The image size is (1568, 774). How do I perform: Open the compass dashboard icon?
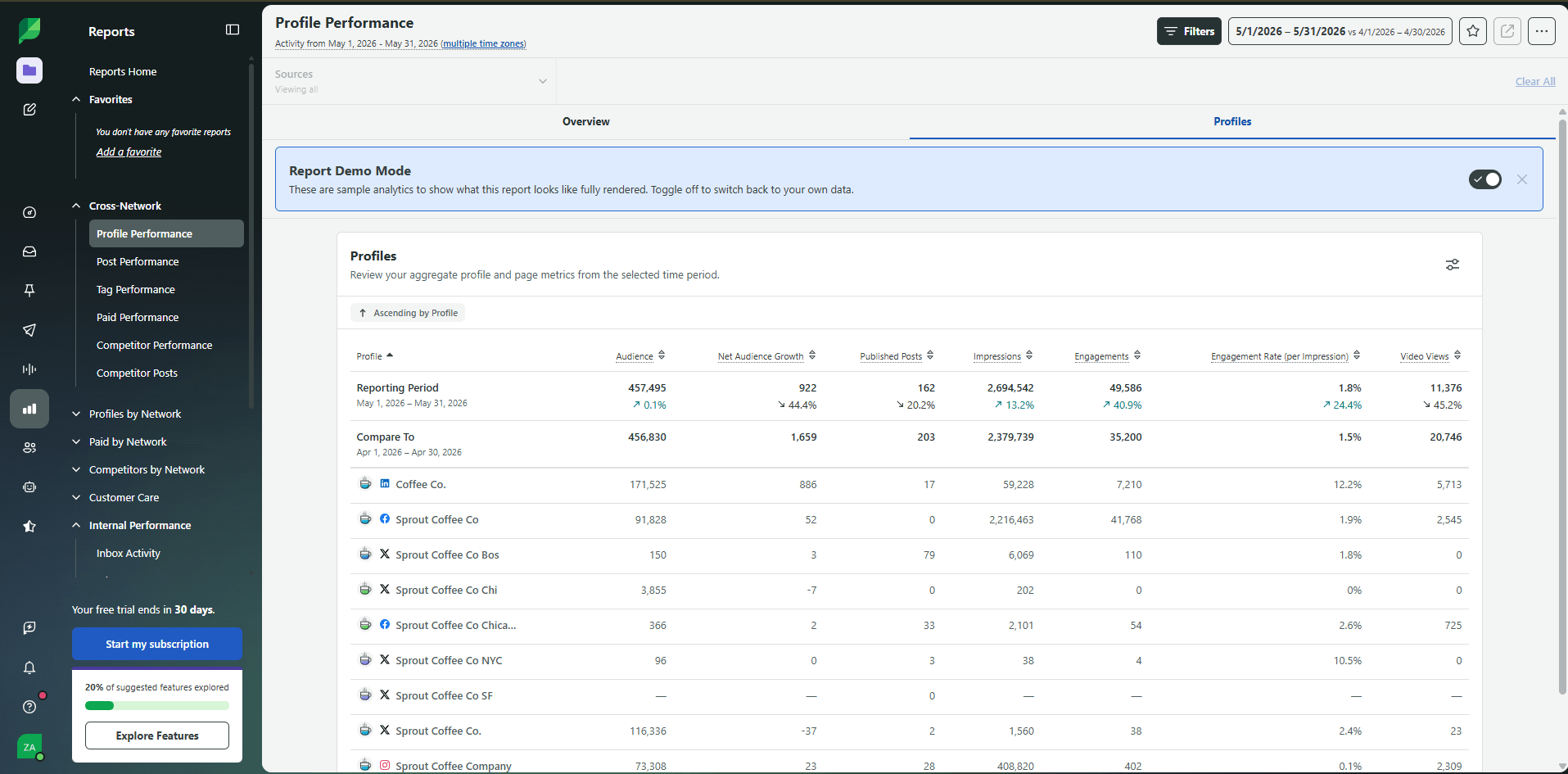coord(29,212)
